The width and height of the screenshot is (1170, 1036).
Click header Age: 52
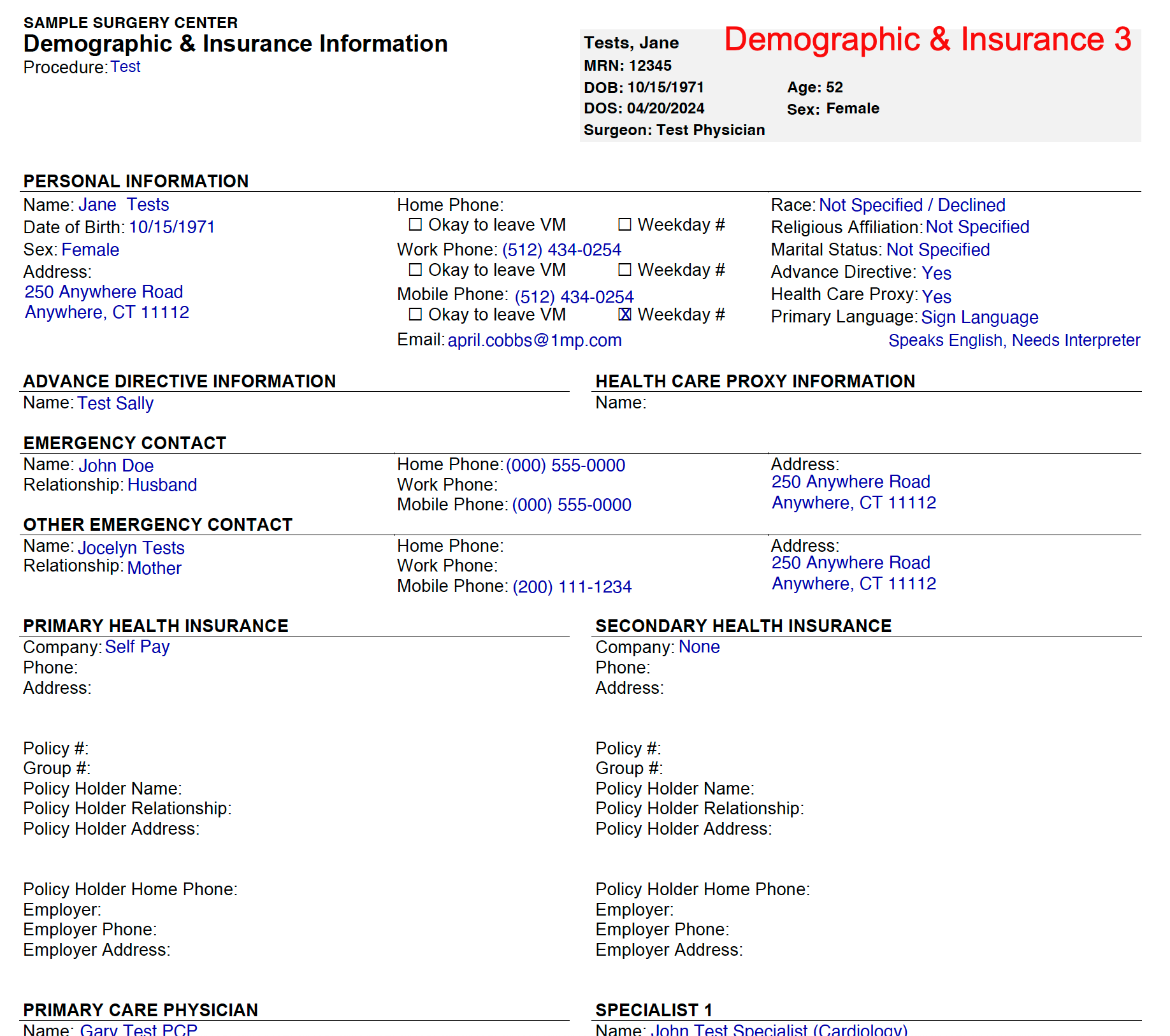[815, 87]
